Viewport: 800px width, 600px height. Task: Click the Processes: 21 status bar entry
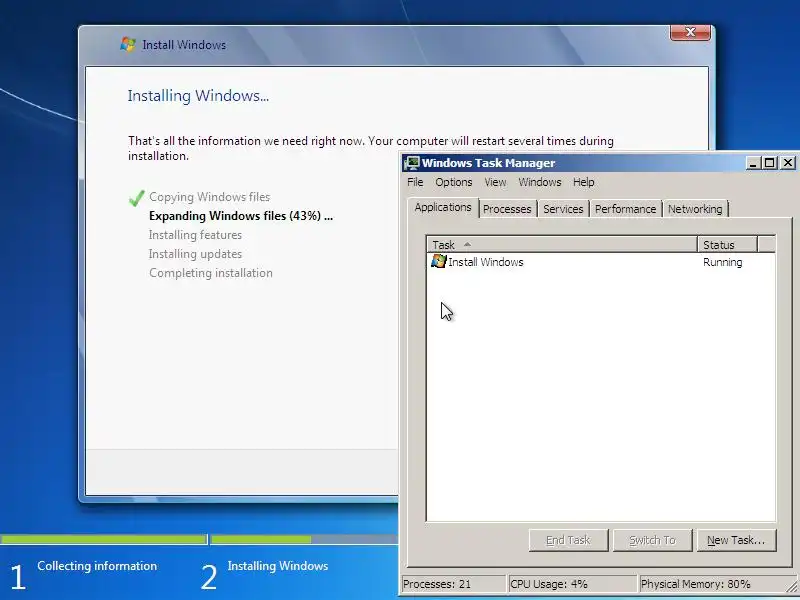(454, 584)
